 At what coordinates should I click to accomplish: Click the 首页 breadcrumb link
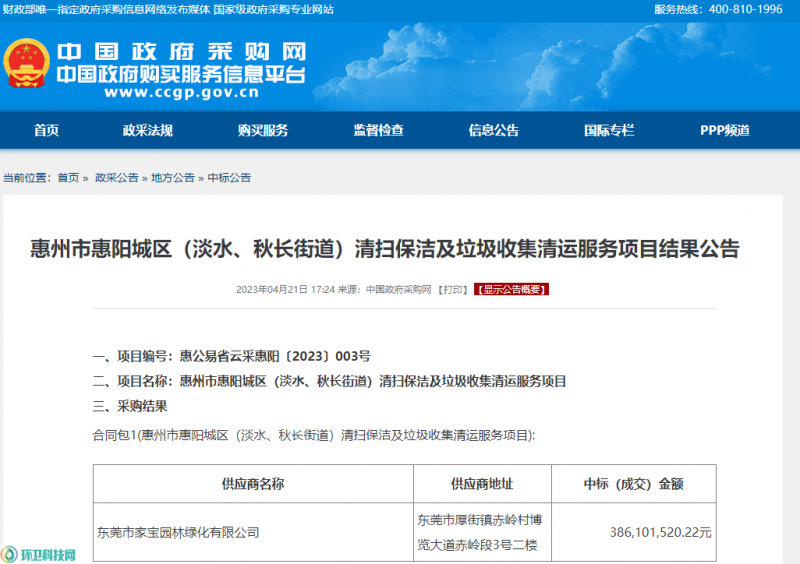(x=68, y=178)
